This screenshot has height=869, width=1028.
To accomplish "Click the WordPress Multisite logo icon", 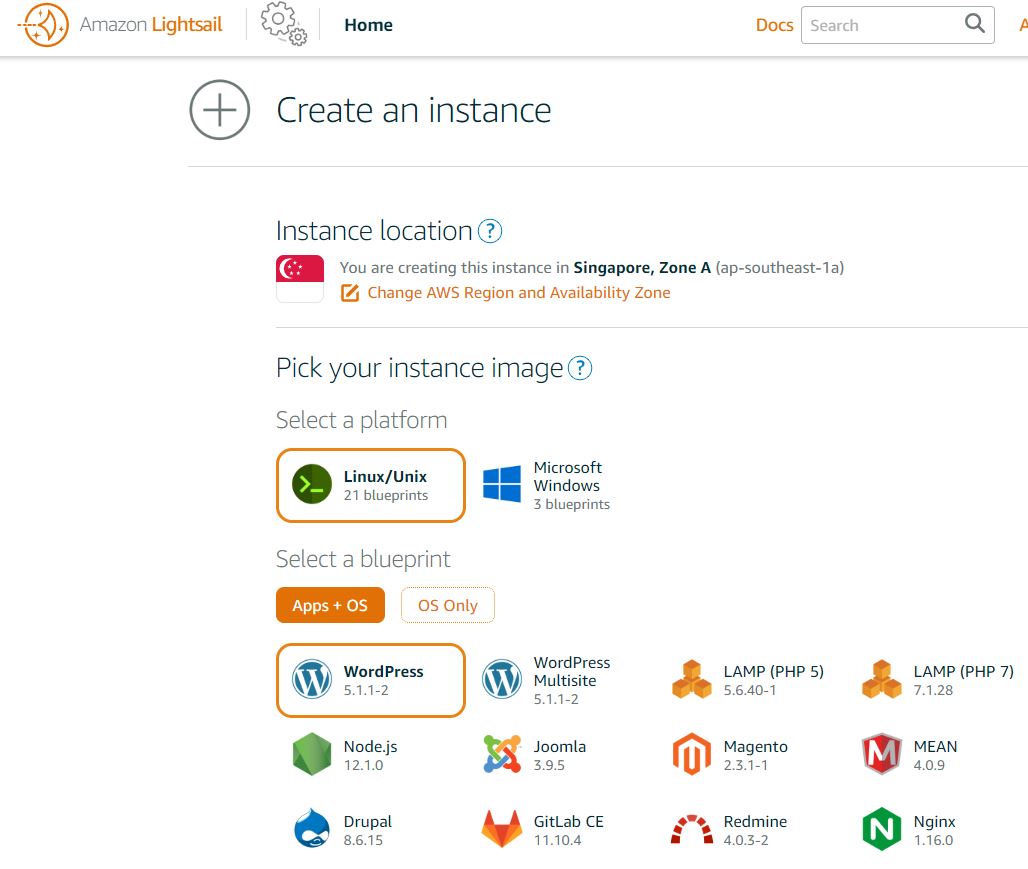I will click(502, 679).
